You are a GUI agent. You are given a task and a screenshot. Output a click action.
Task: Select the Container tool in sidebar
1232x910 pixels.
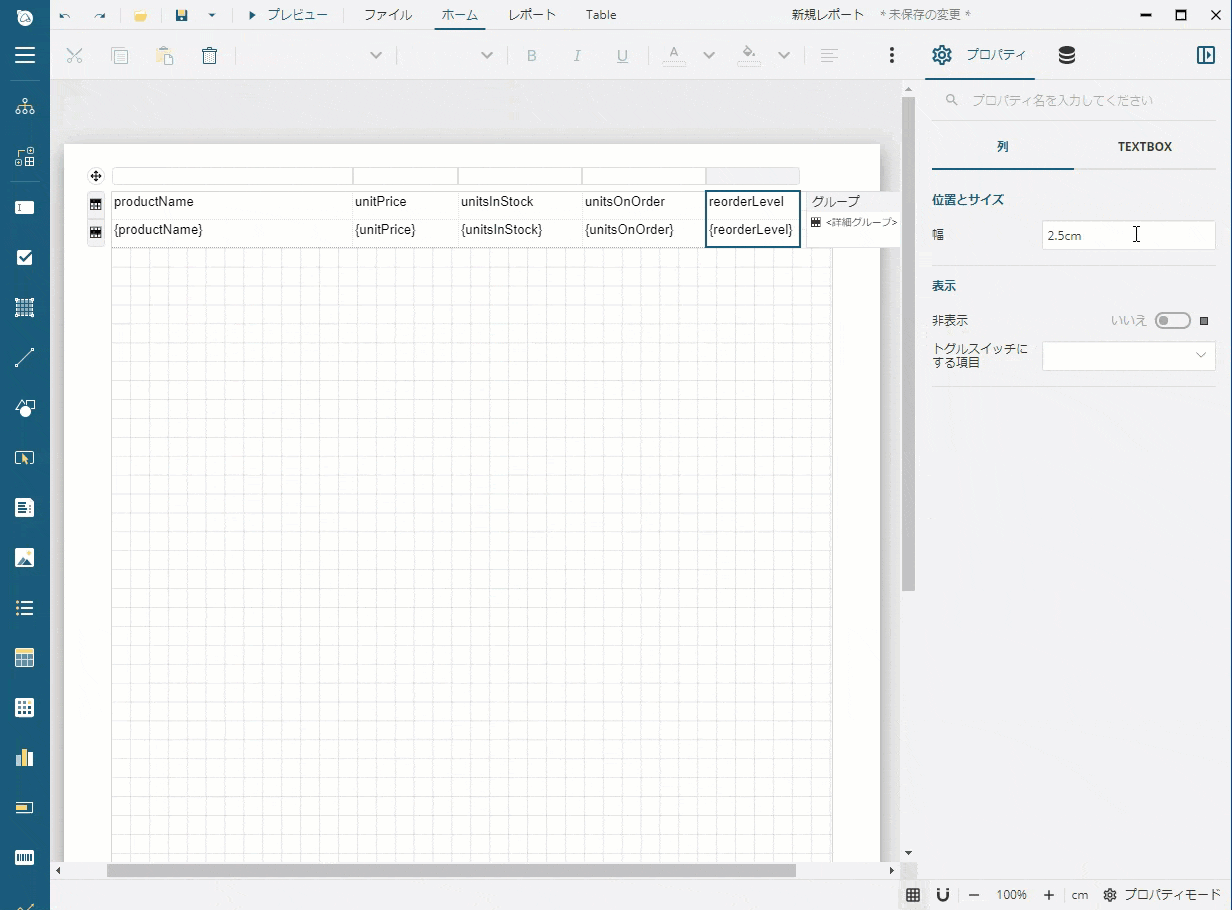pyautogui.click(x=25, y=308)
